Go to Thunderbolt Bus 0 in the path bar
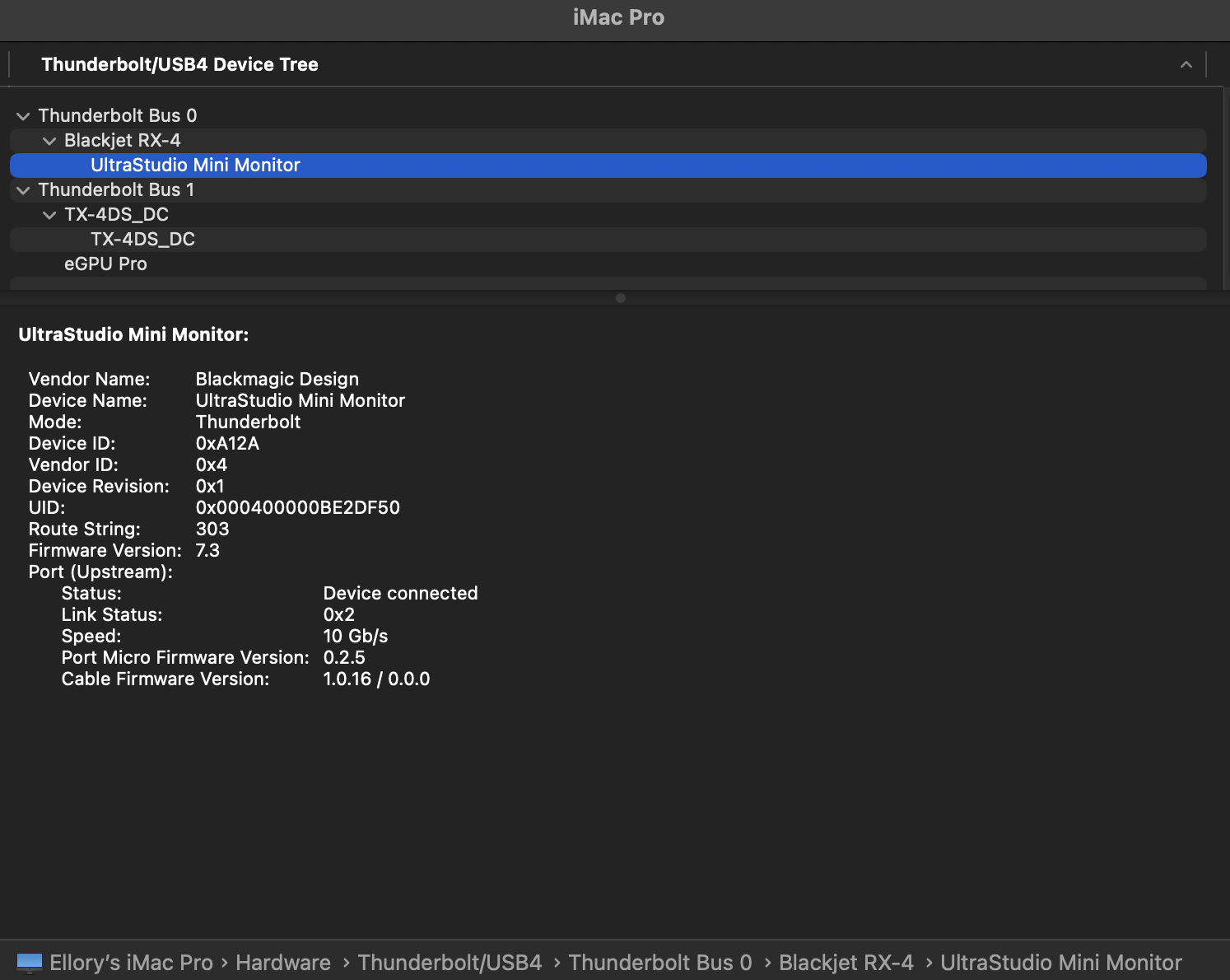Image resolution: width=1230 pixels, height=980 pixels. click(x=660, y=963)
